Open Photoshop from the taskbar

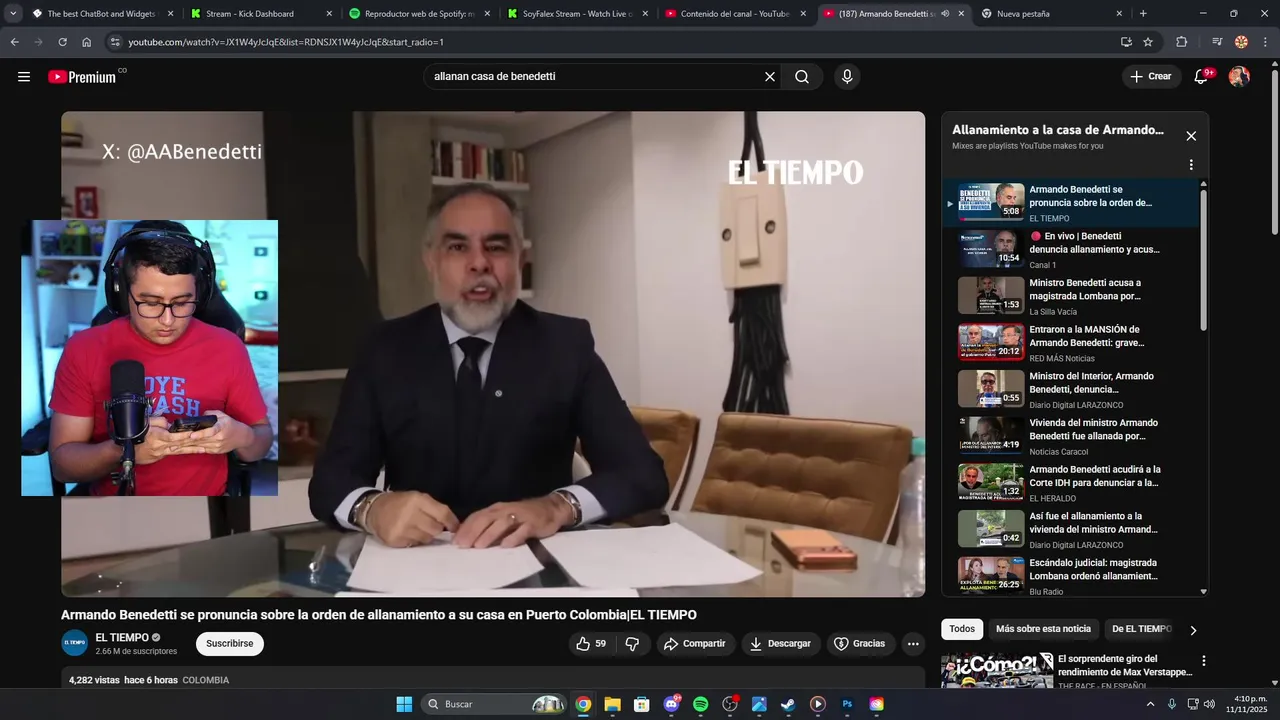tap(847, 704)
